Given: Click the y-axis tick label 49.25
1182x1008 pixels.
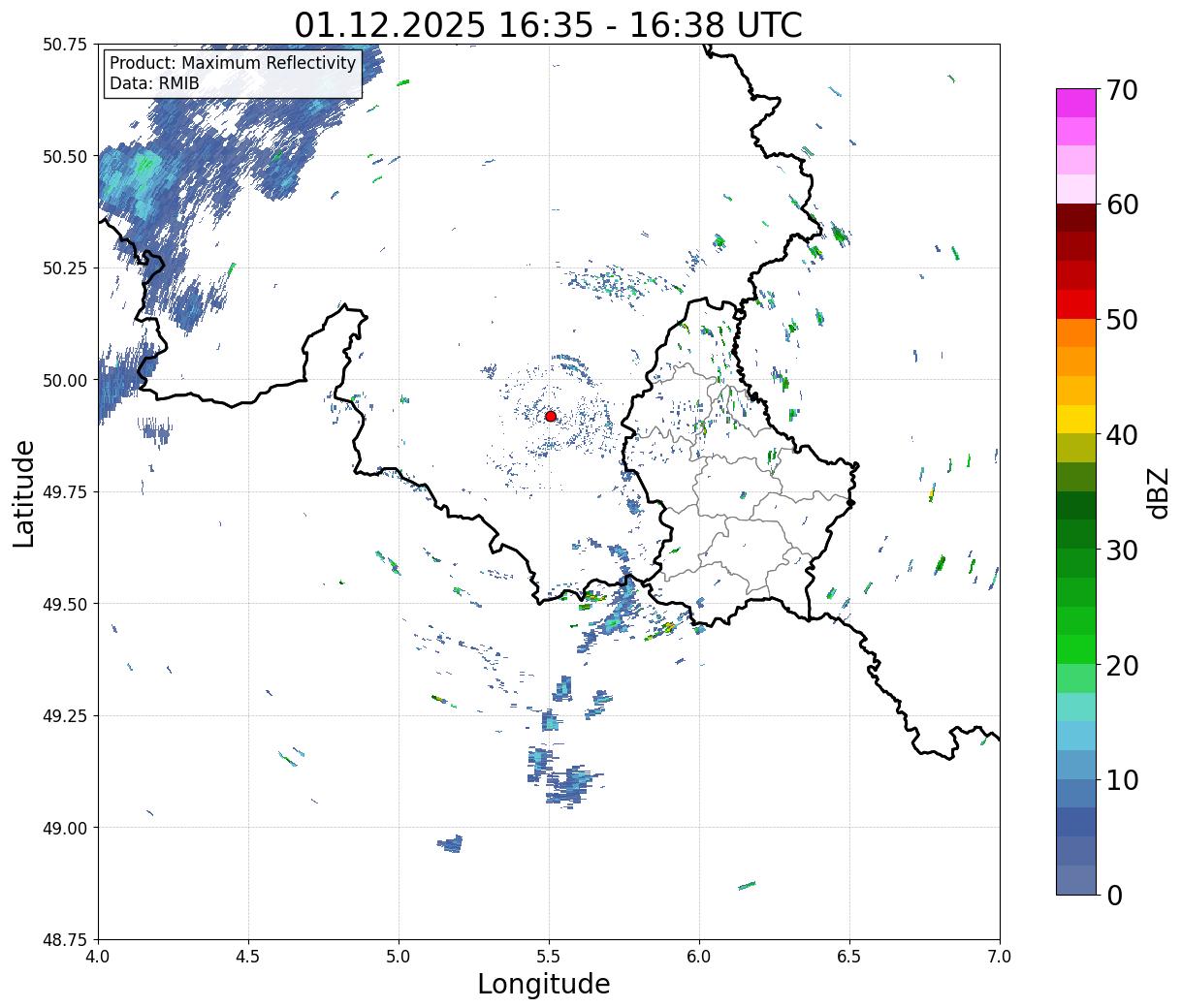Looking at the screenshot, I should tap(65, 716).
